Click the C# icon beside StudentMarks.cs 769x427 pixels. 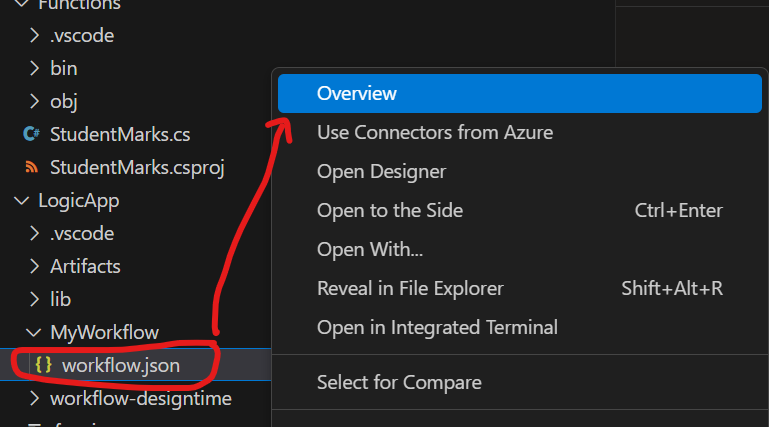point(31,134)
